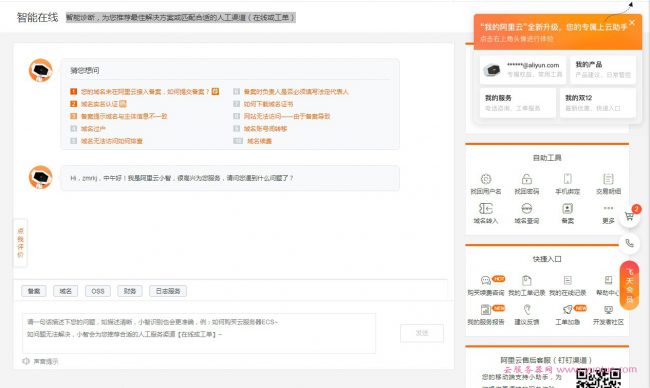This screenshot has width=650, height=388.
Task: Open 我的服务报告 service report
Action: point(486,315)
